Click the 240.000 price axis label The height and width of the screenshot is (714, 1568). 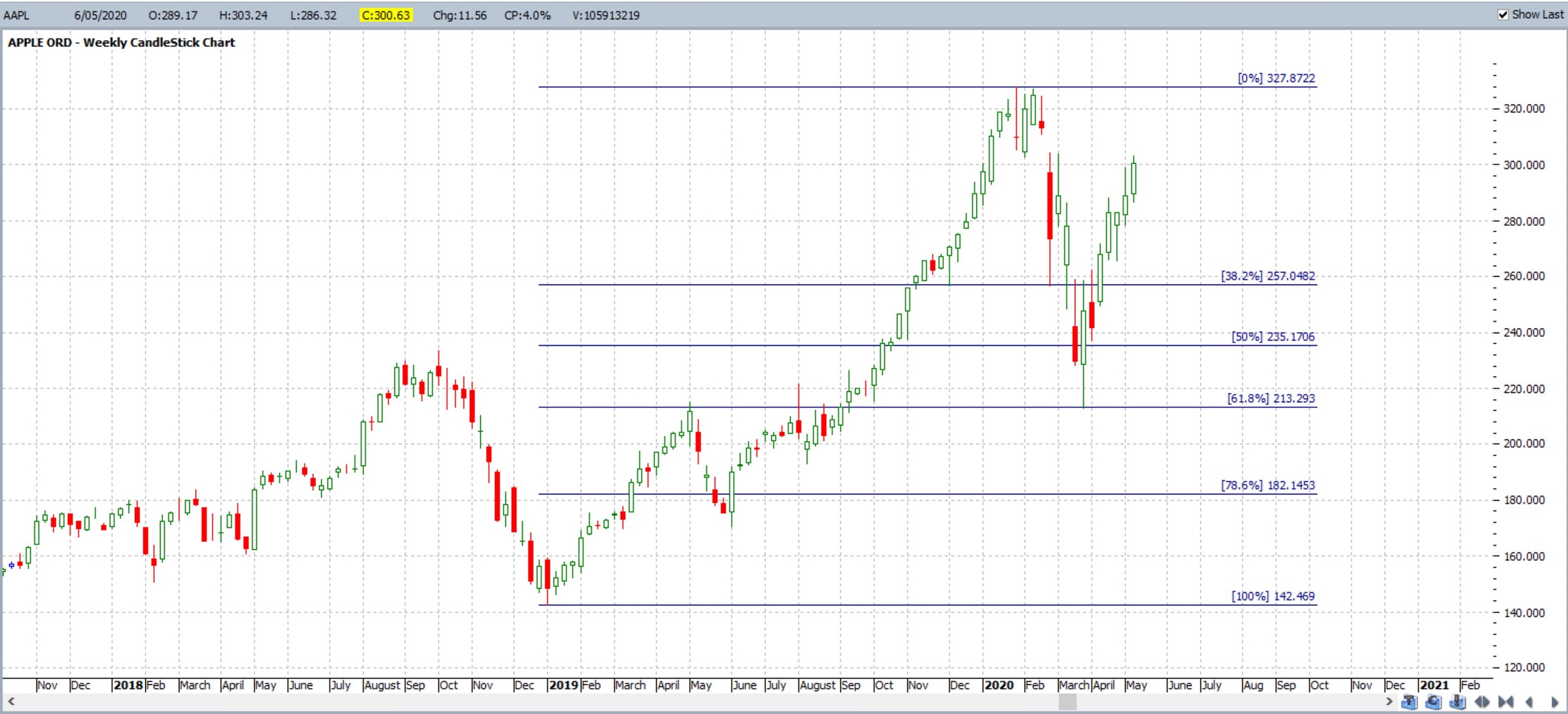pos(1524,333)
